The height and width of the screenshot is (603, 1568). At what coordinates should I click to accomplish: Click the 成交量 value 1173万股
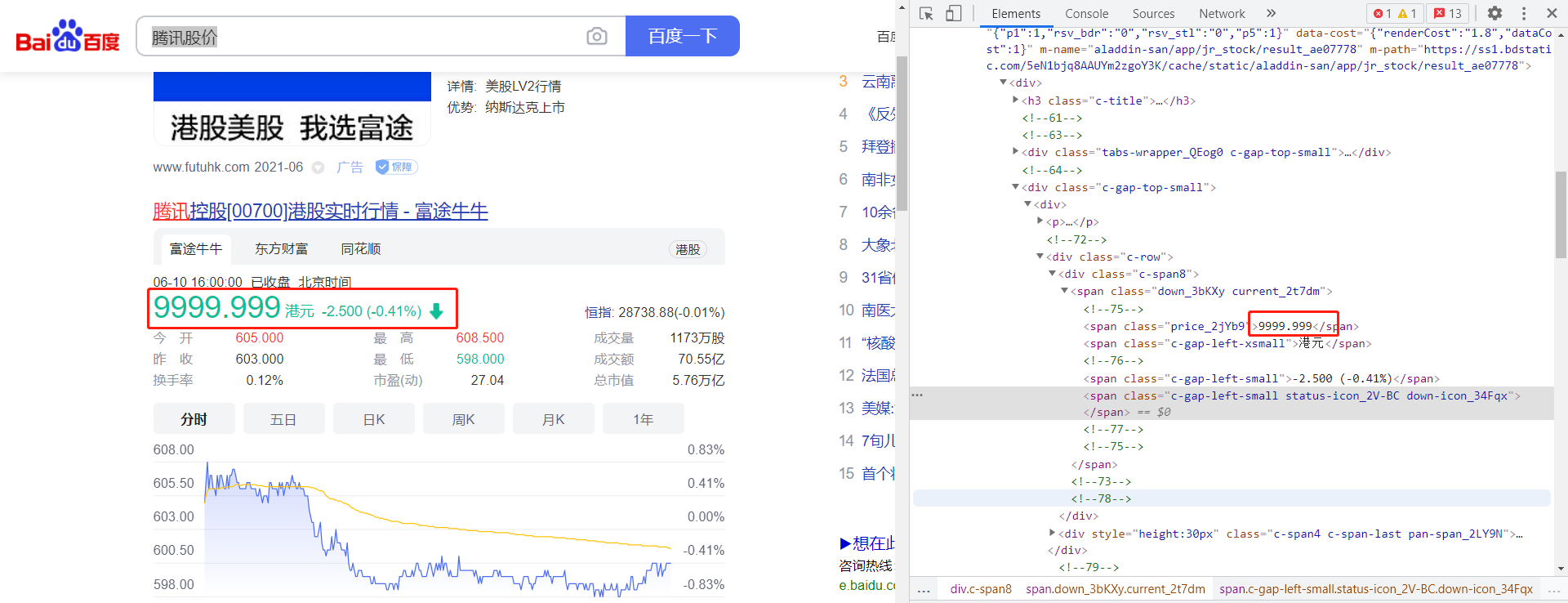pos(697,338)
